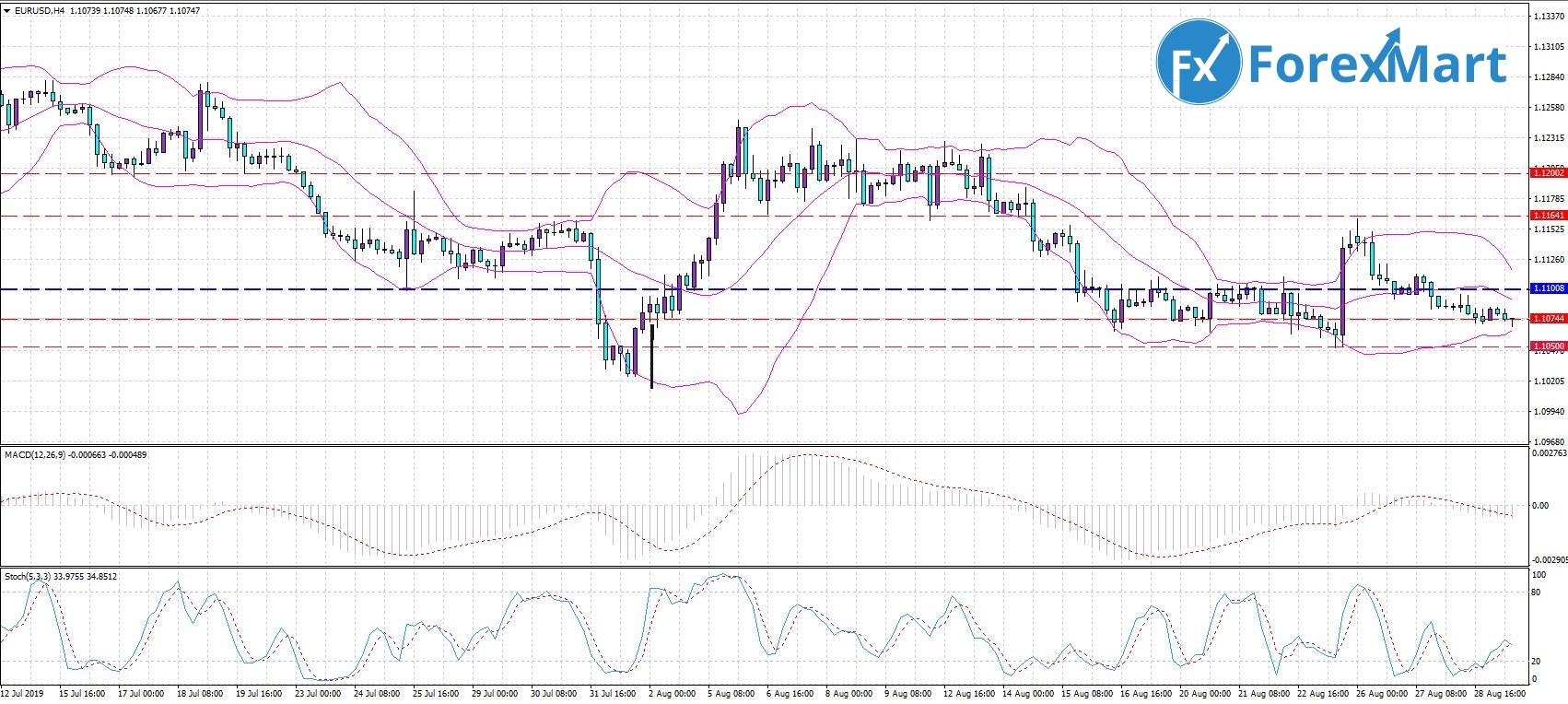
Task: Click the 17 Jul 00:00 time axis label
Action: point(141,694)
